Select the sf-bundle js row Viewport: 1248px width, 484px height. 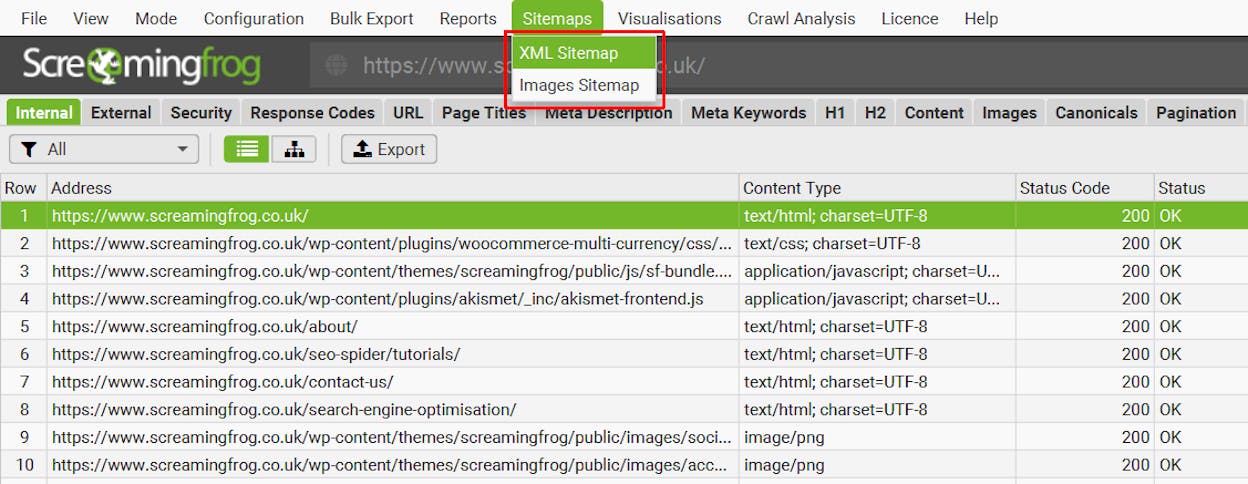624,271
